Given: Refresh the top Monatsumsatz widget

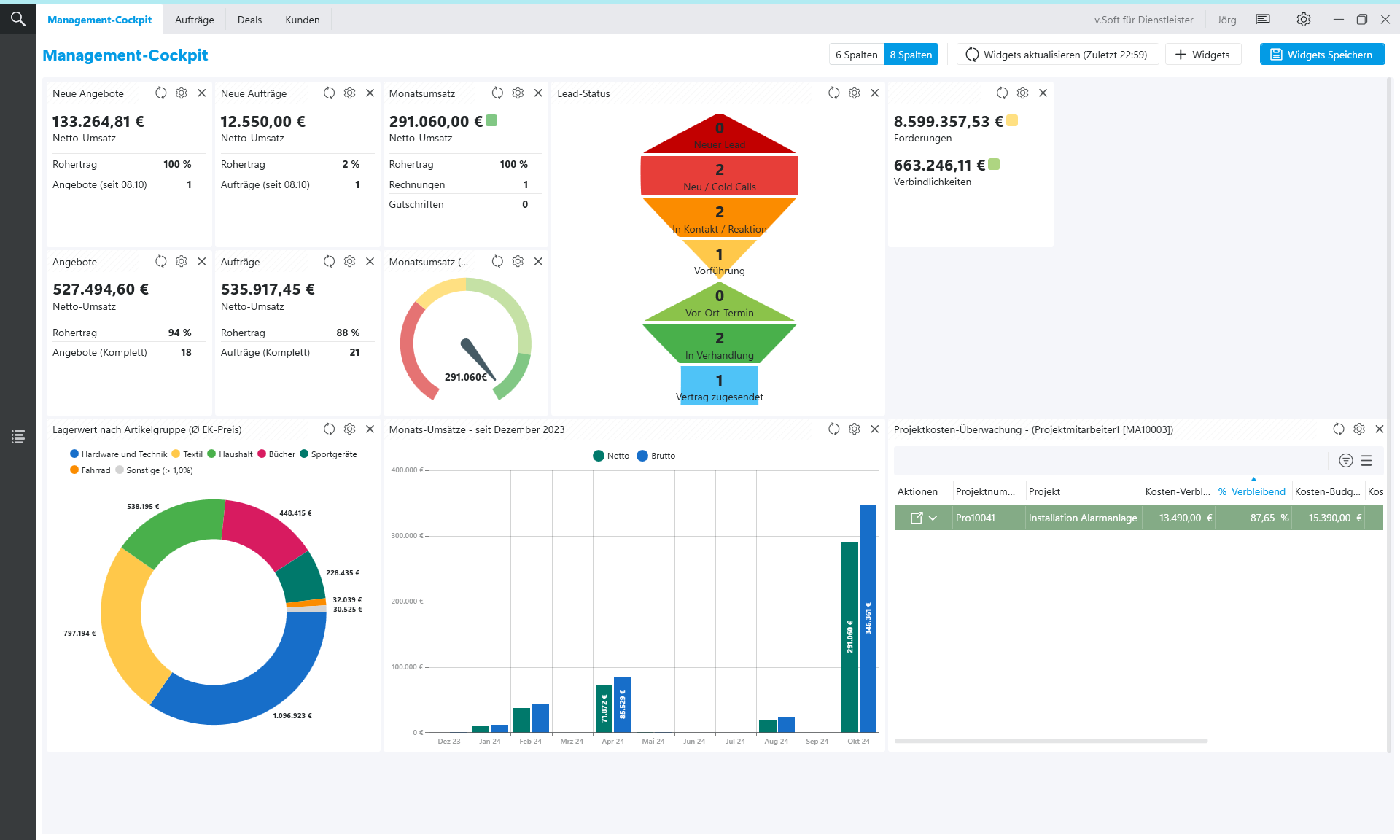Looking at the screenshot, I should coord(497,93).
